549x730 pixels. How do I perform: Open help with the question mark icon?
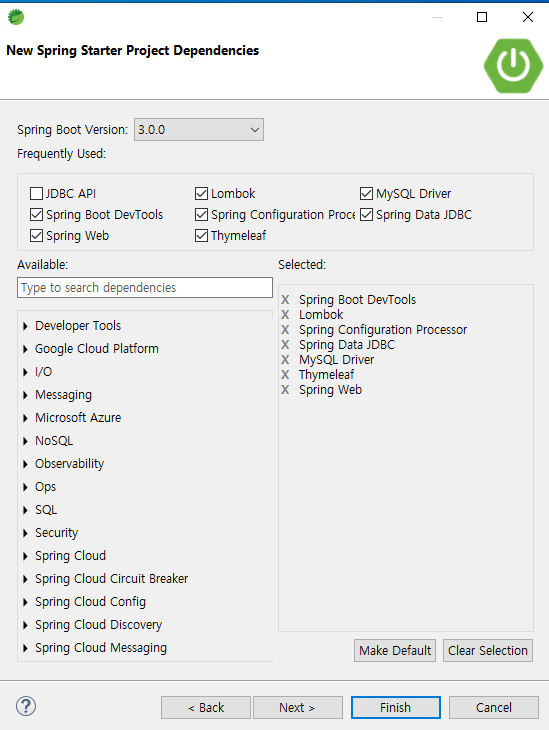click(x=26, y=706)
